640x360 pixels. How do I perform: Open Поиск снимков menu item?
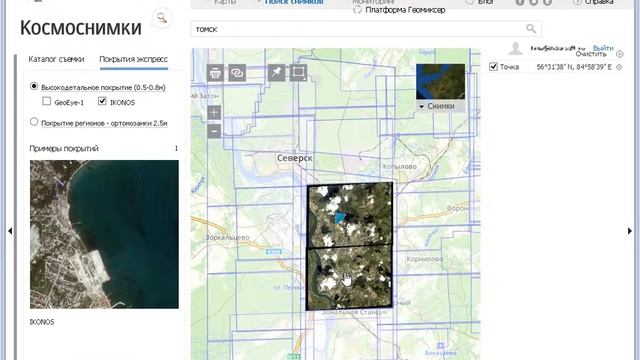(294, 2)
